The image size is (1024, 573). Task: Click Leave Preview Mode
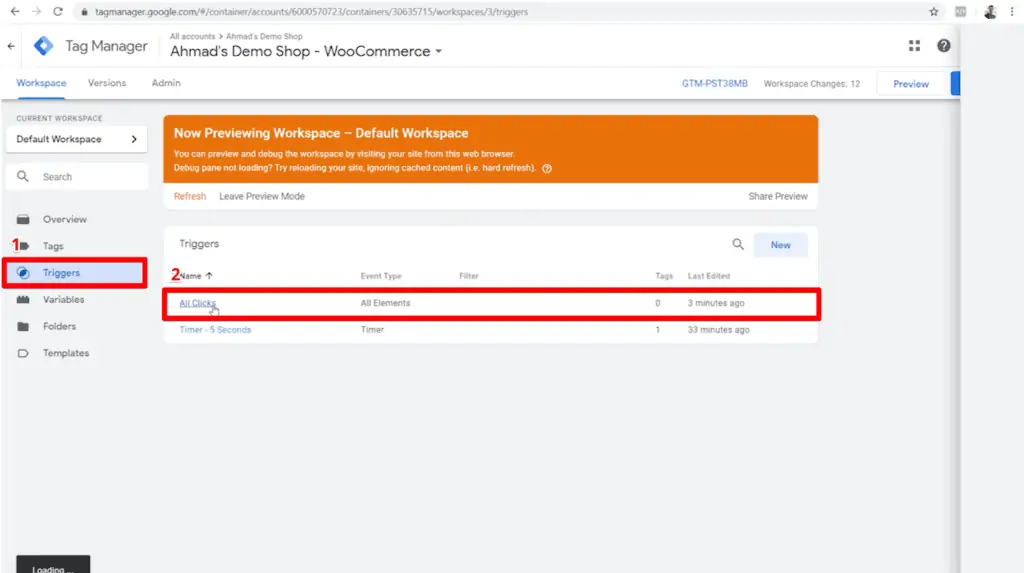point(262,197)
